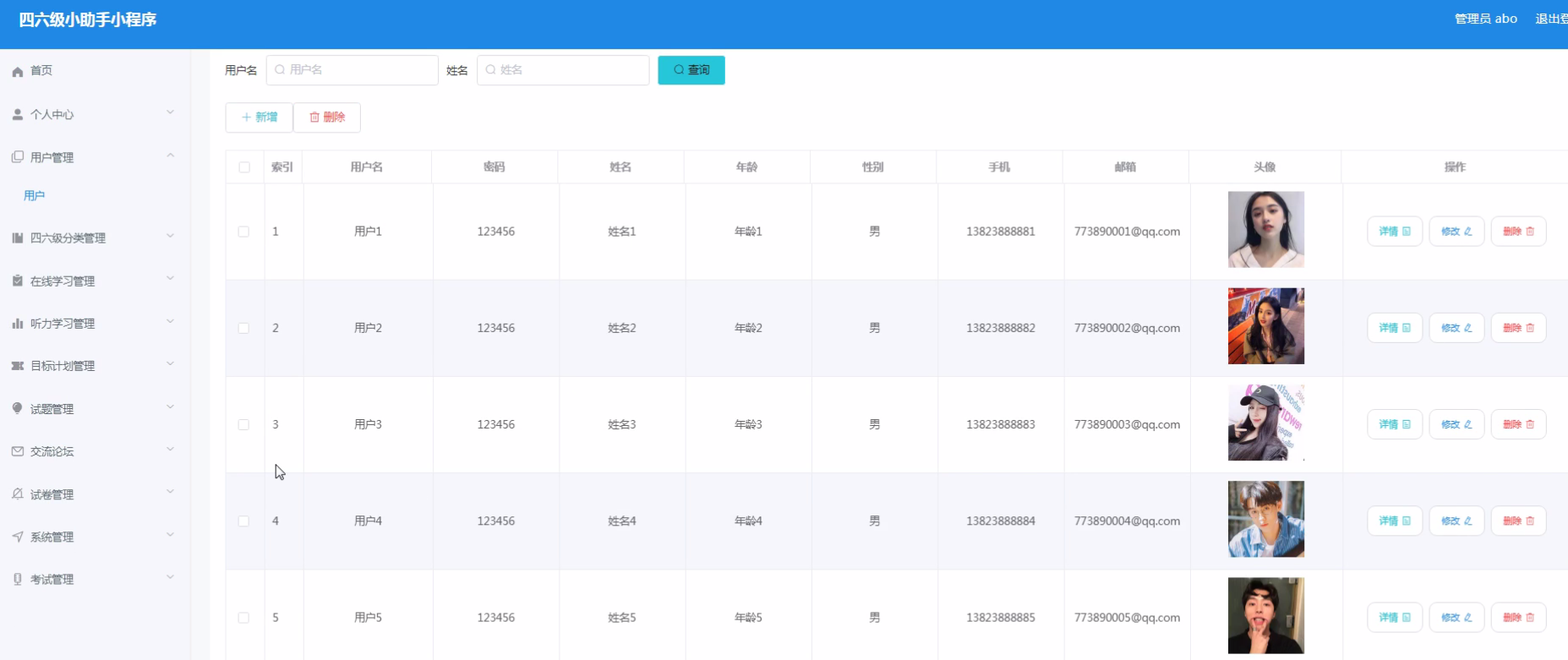The width and height of the screenshot is (1568, 660).
Task: Click 修改 for row 用户5
Action: [1456, 618]
